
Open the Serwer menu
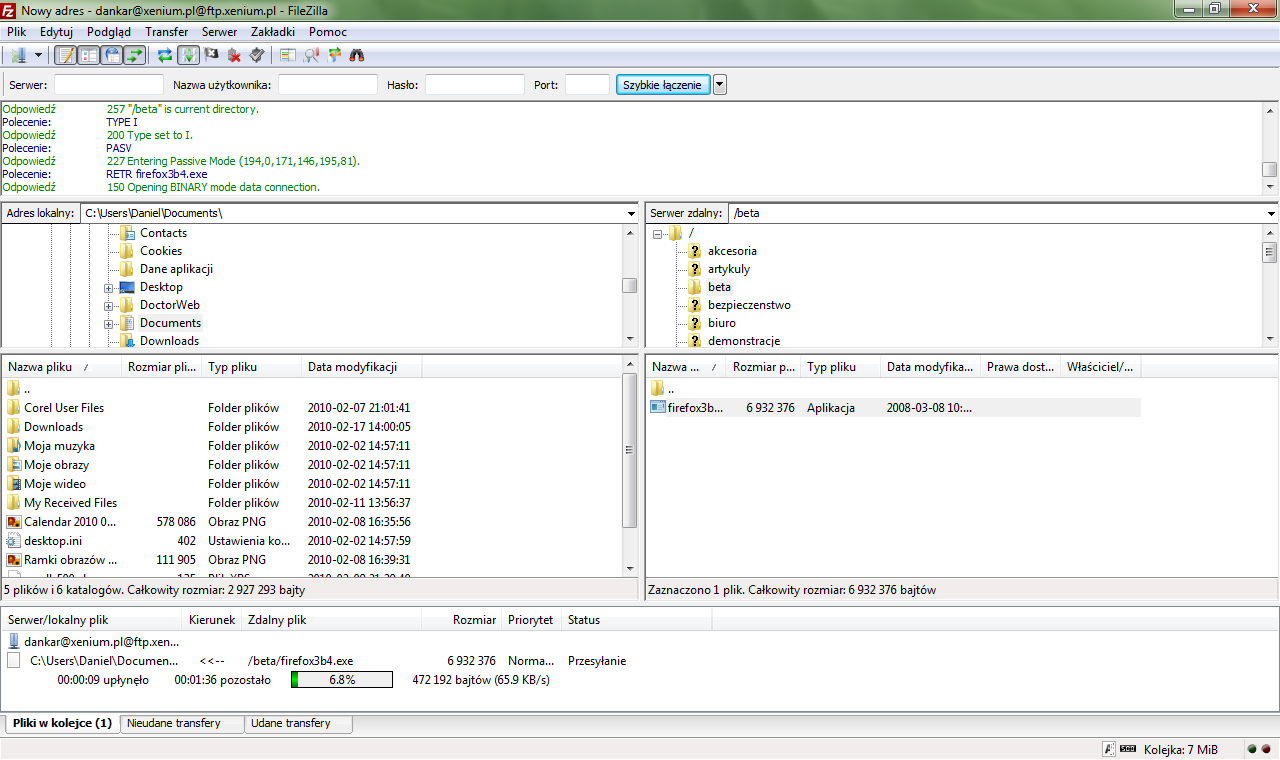click(x=220, y=32)
